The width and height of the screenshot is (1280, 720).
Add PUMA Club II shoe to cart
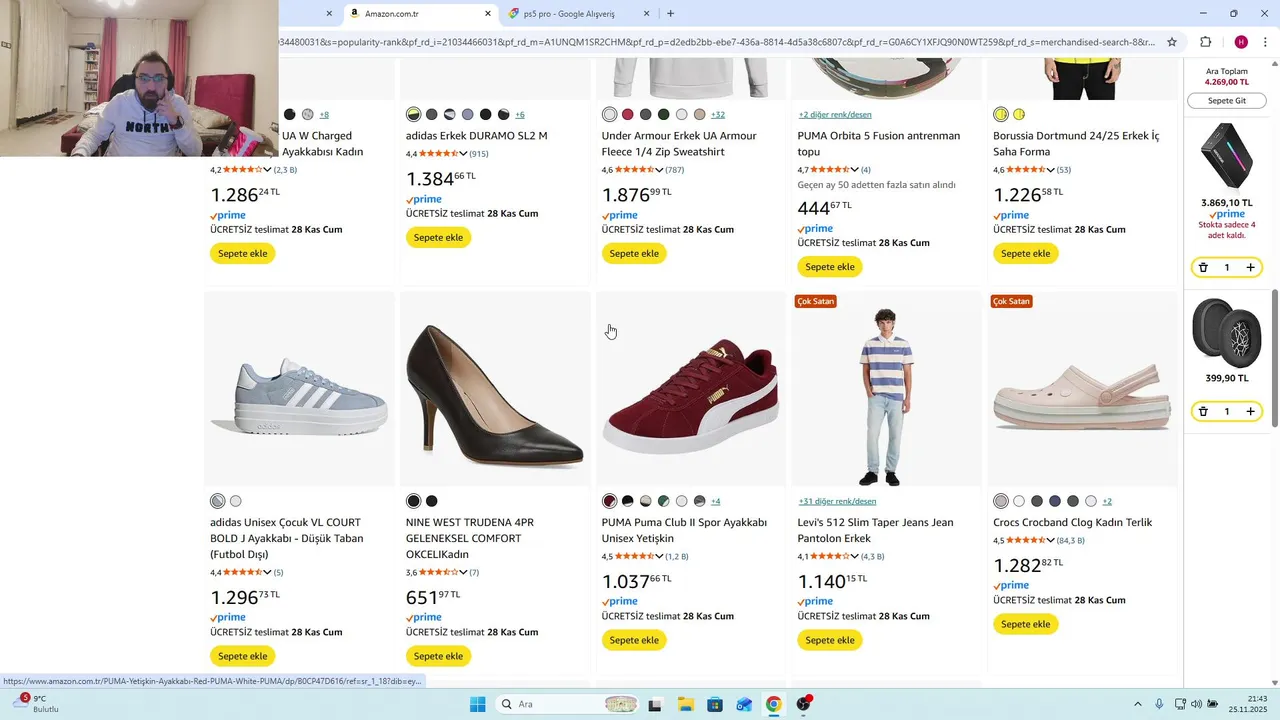click(634, 640)
